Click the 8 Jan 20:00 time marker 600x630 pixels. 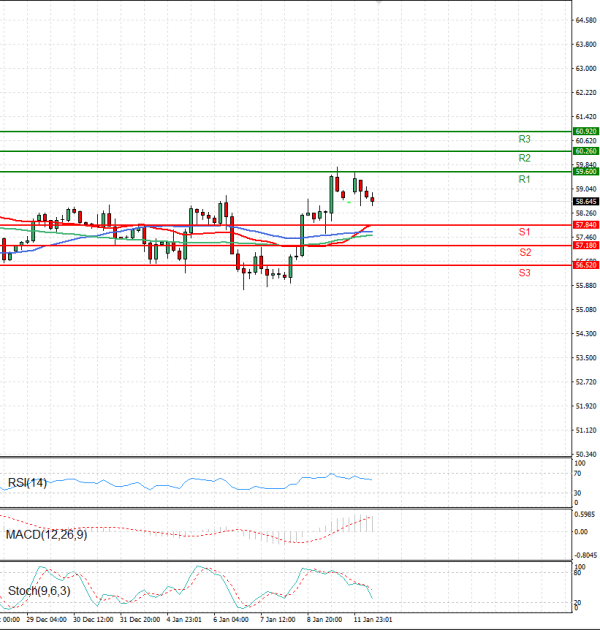point(324,620)
